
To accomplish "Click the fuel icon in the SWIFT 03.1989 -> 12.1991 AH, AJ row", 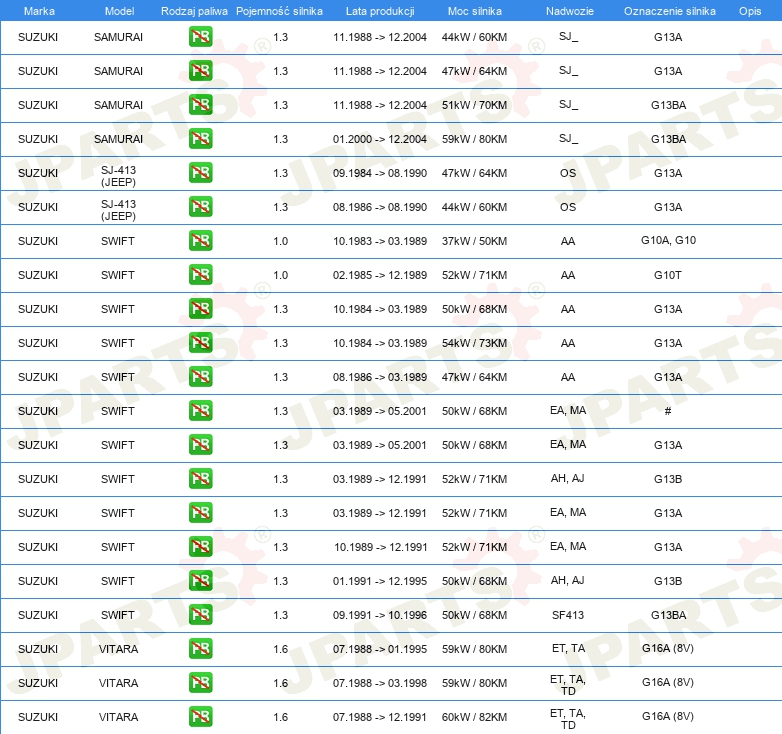I will (200, 478).
